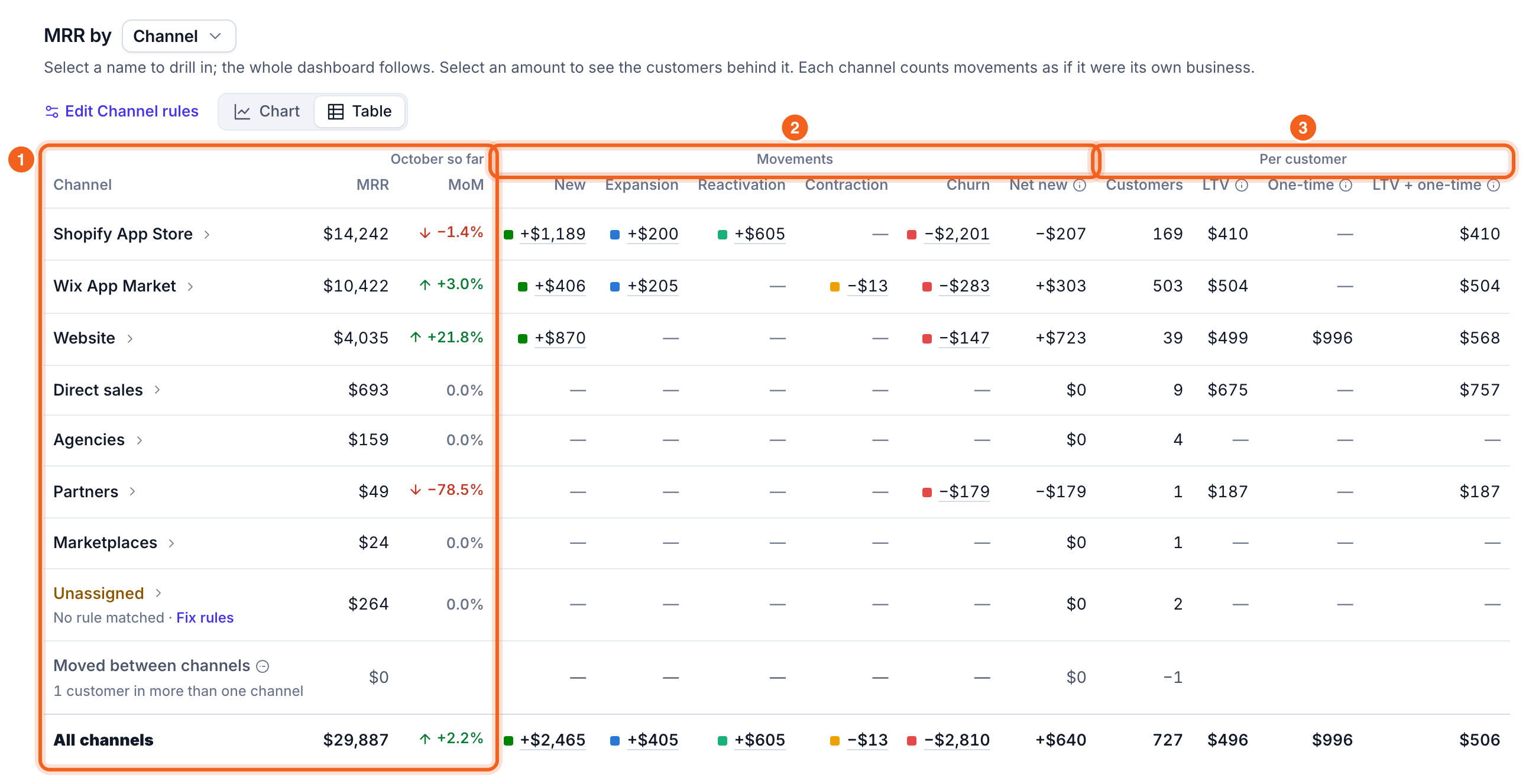The width and height of the screenshot is (1529, 784).
Task: Click the Fix rules link
Action: point(205,618)
